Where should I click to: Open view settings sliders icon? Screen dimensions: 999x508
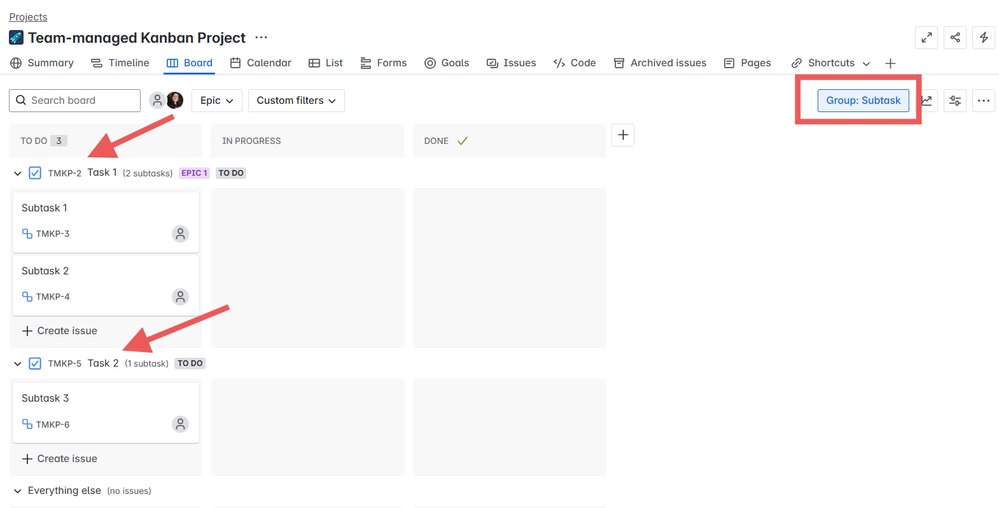pos(955,101)
